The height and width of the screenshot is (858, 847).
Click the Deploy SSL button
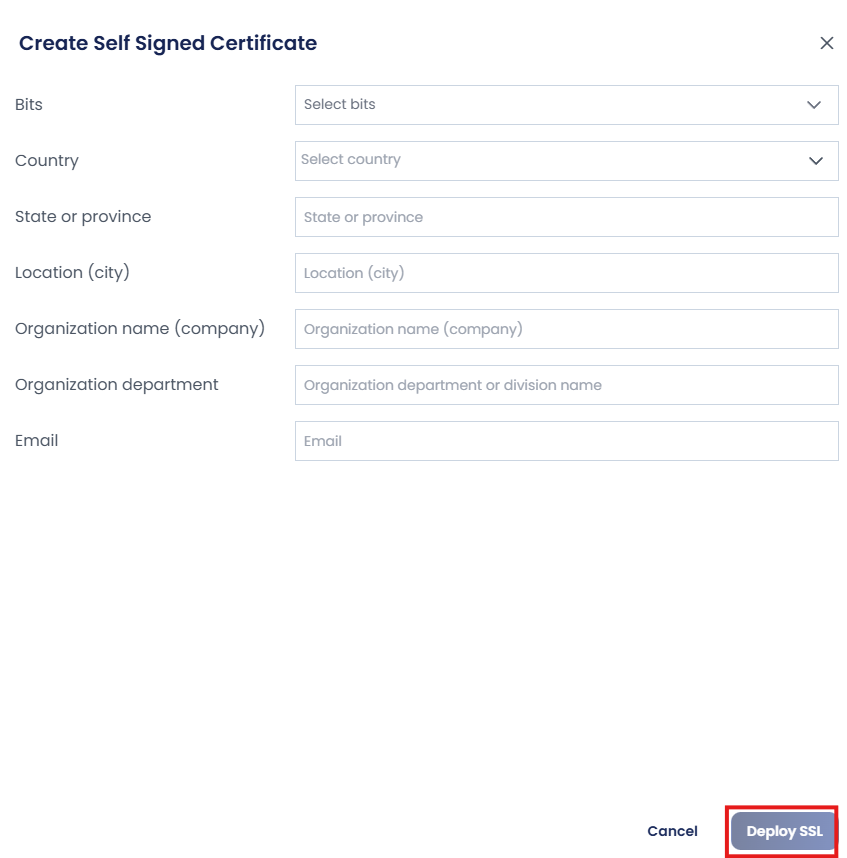(783, 831)
